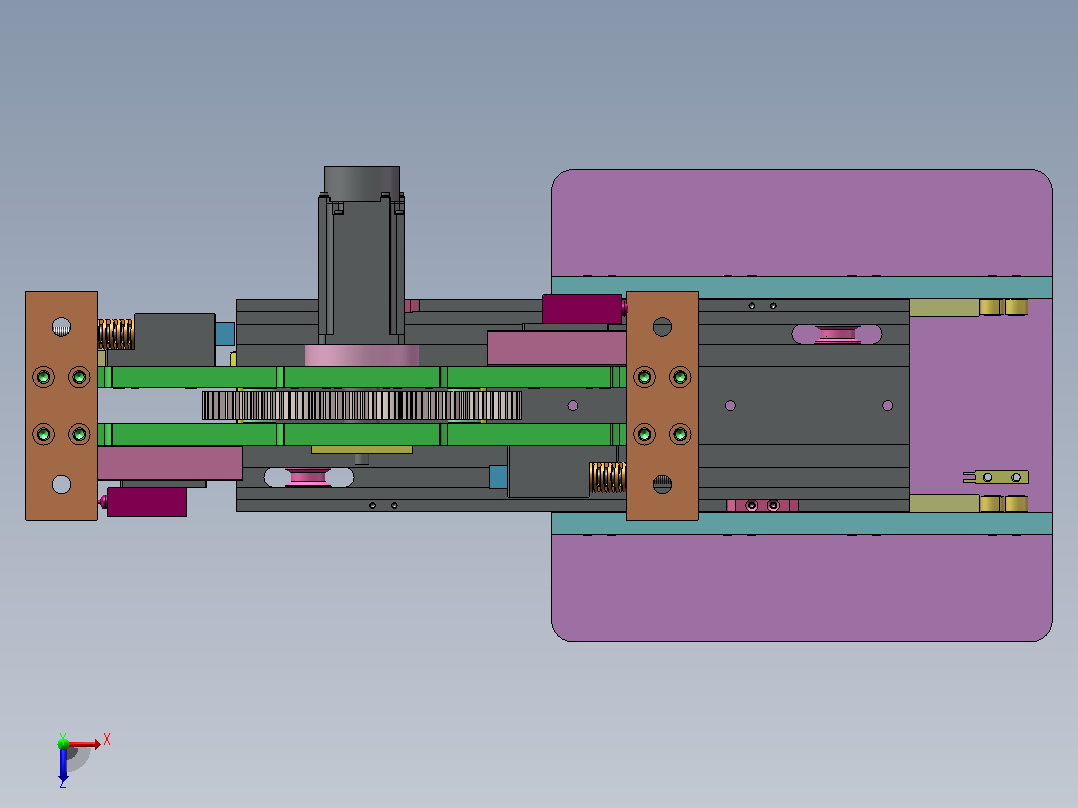Click the orange spring beside the left plate
The width and height of the screenshot is (1078, 808).
click(116, 334)
